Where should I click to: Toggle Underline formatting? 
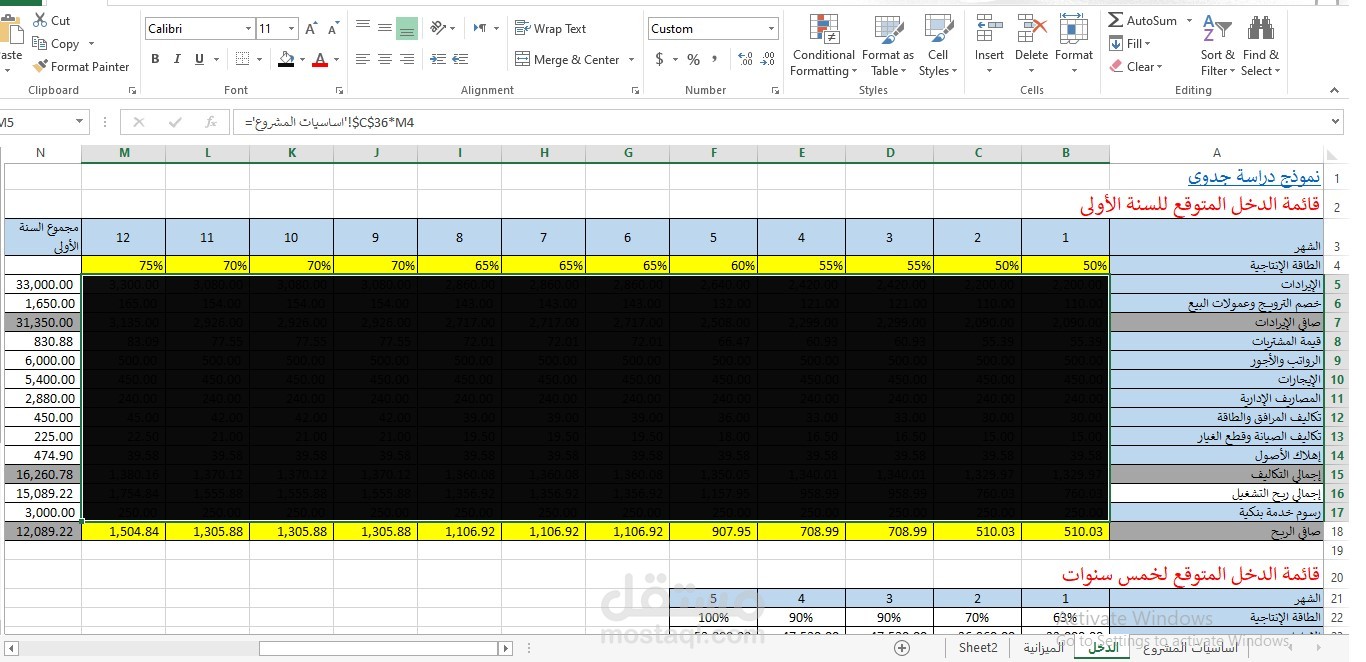pyautogui.click(x=200, y=60)
